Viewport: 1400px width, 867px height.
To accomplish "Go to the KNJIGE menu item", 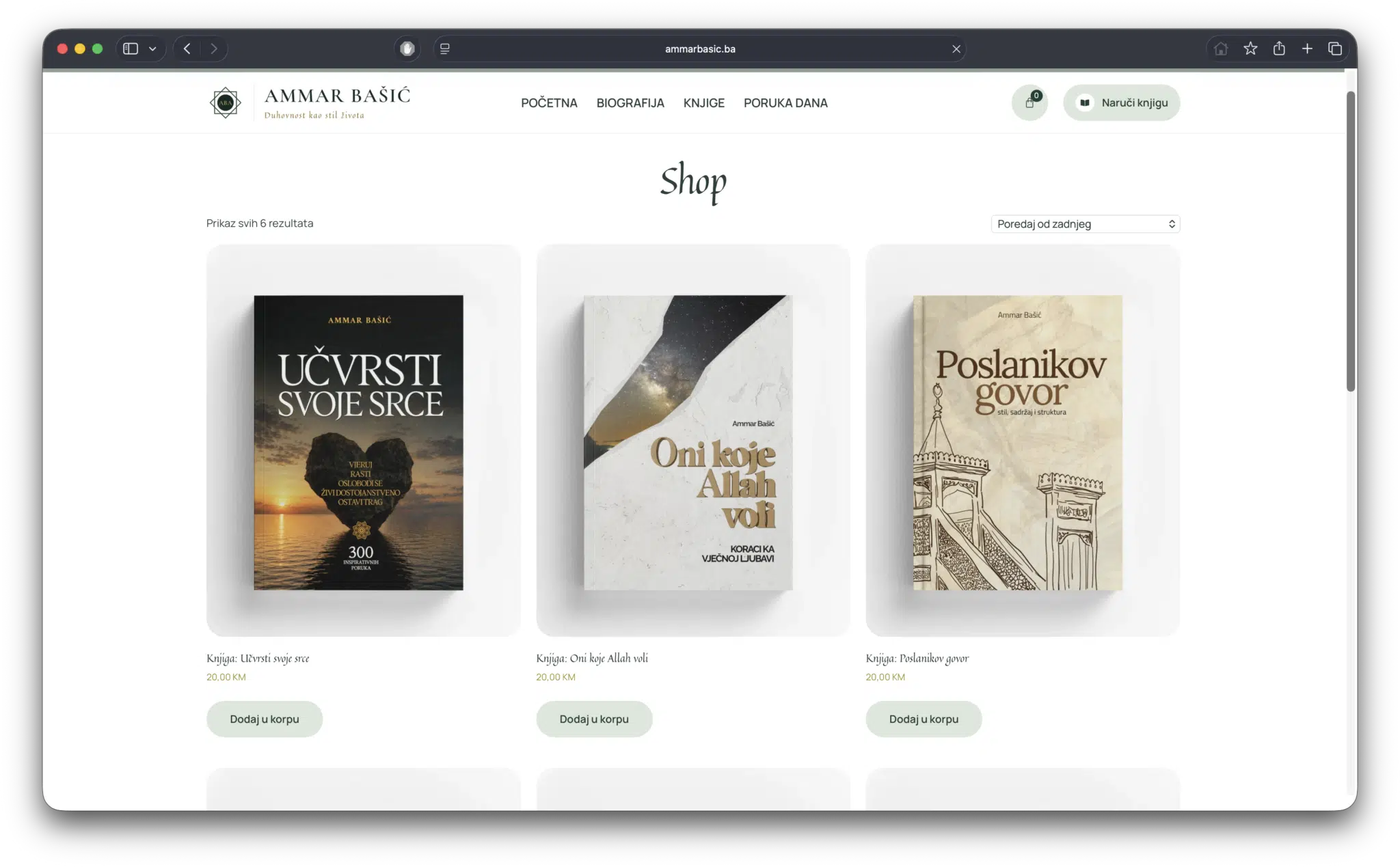I will click(704, 103).
